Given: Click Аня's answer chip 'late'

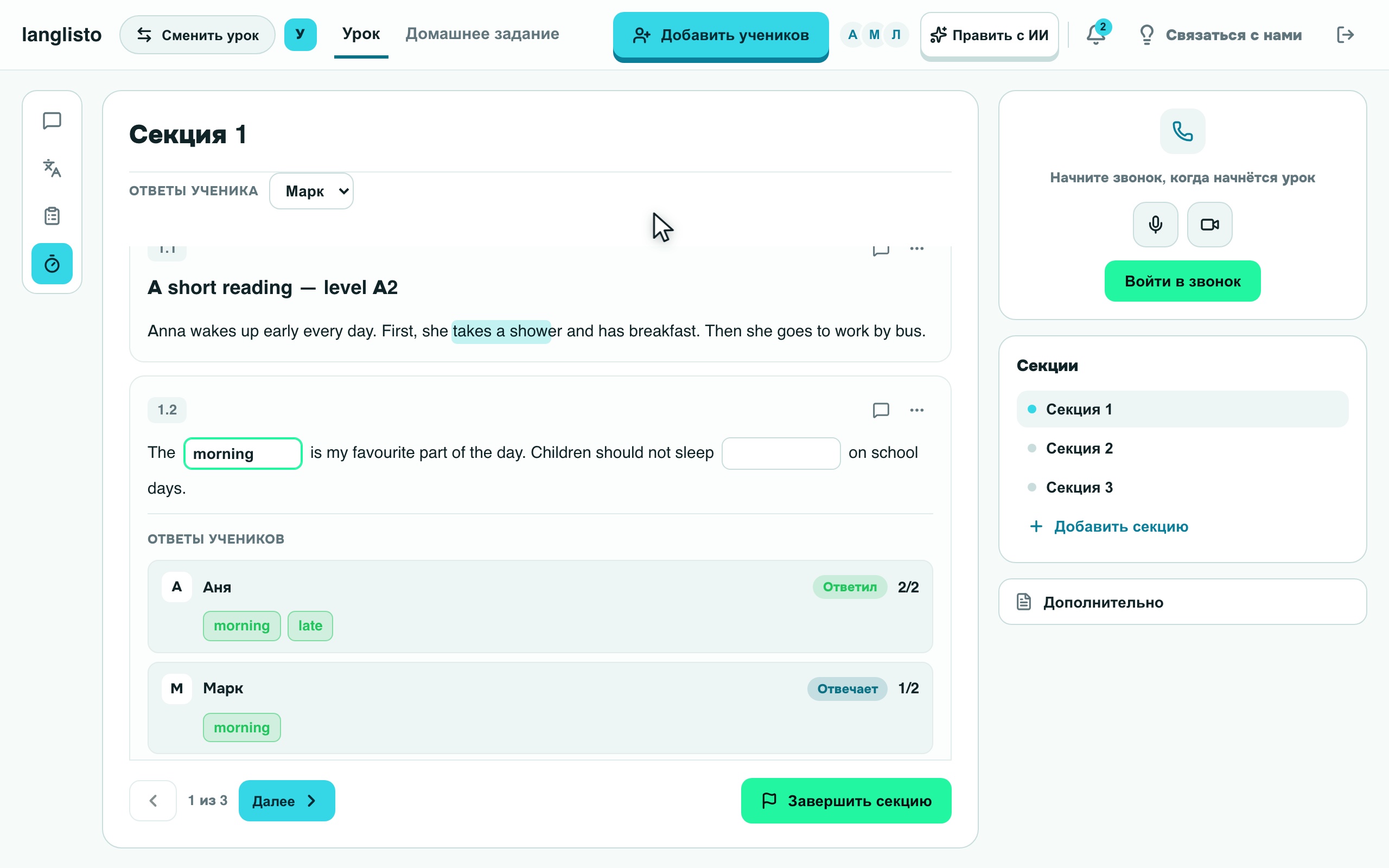Looking at the screenshot, I should click(310, 626).
